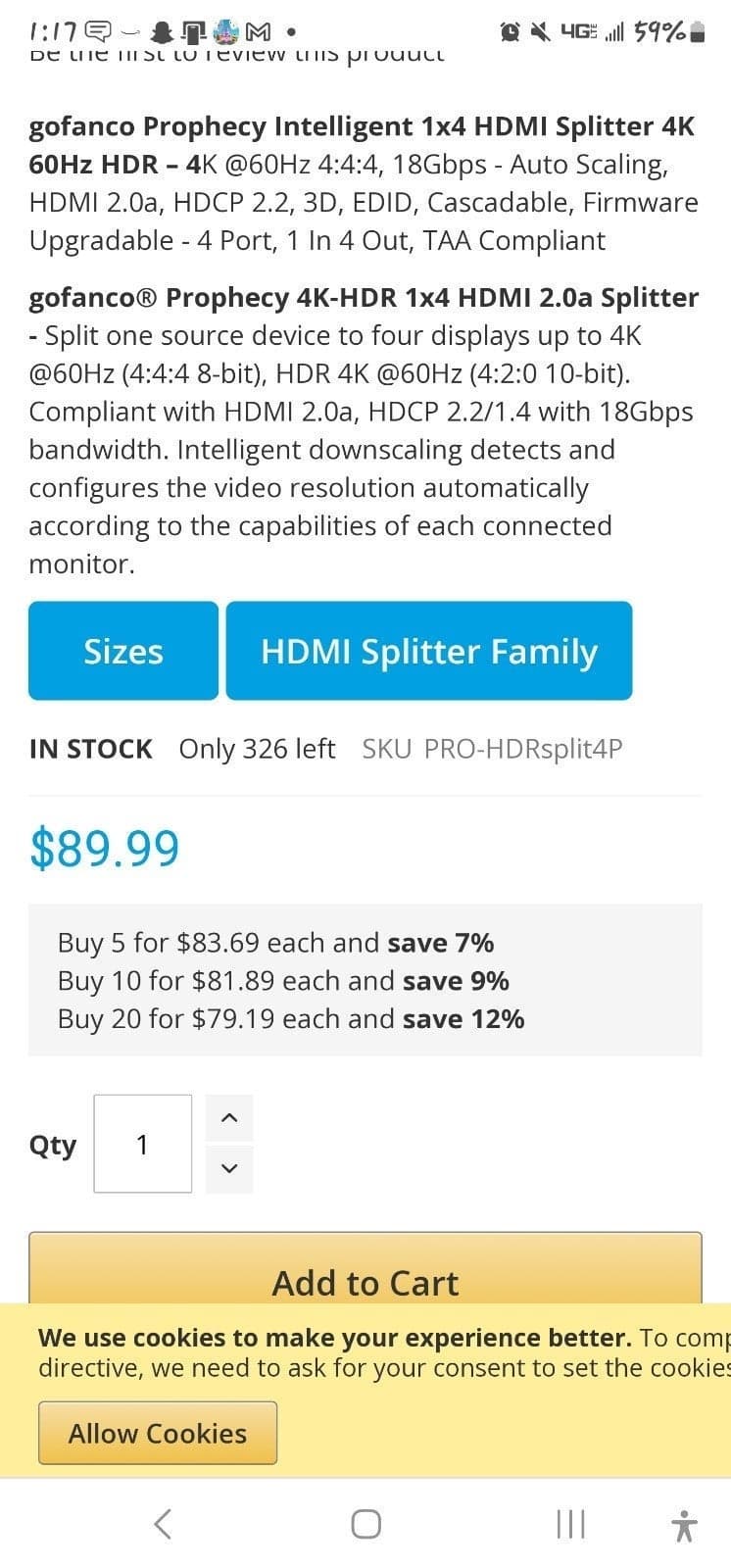Tap the battery level indicator

(696, 30)
